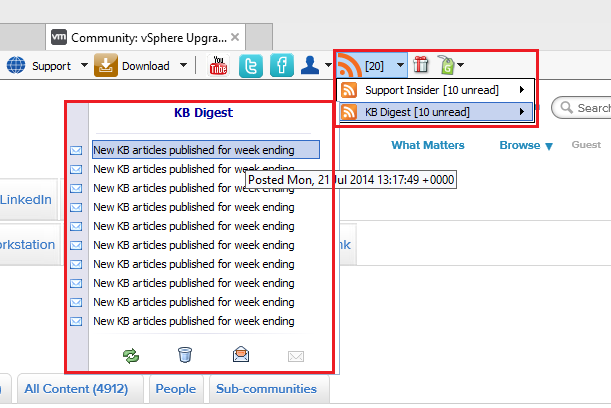Switch to Community: vSphere Upgrade tab
Image resolution: width=611 pixels, height=408 pixels.
pyautogui.click(x=145, y=37)
